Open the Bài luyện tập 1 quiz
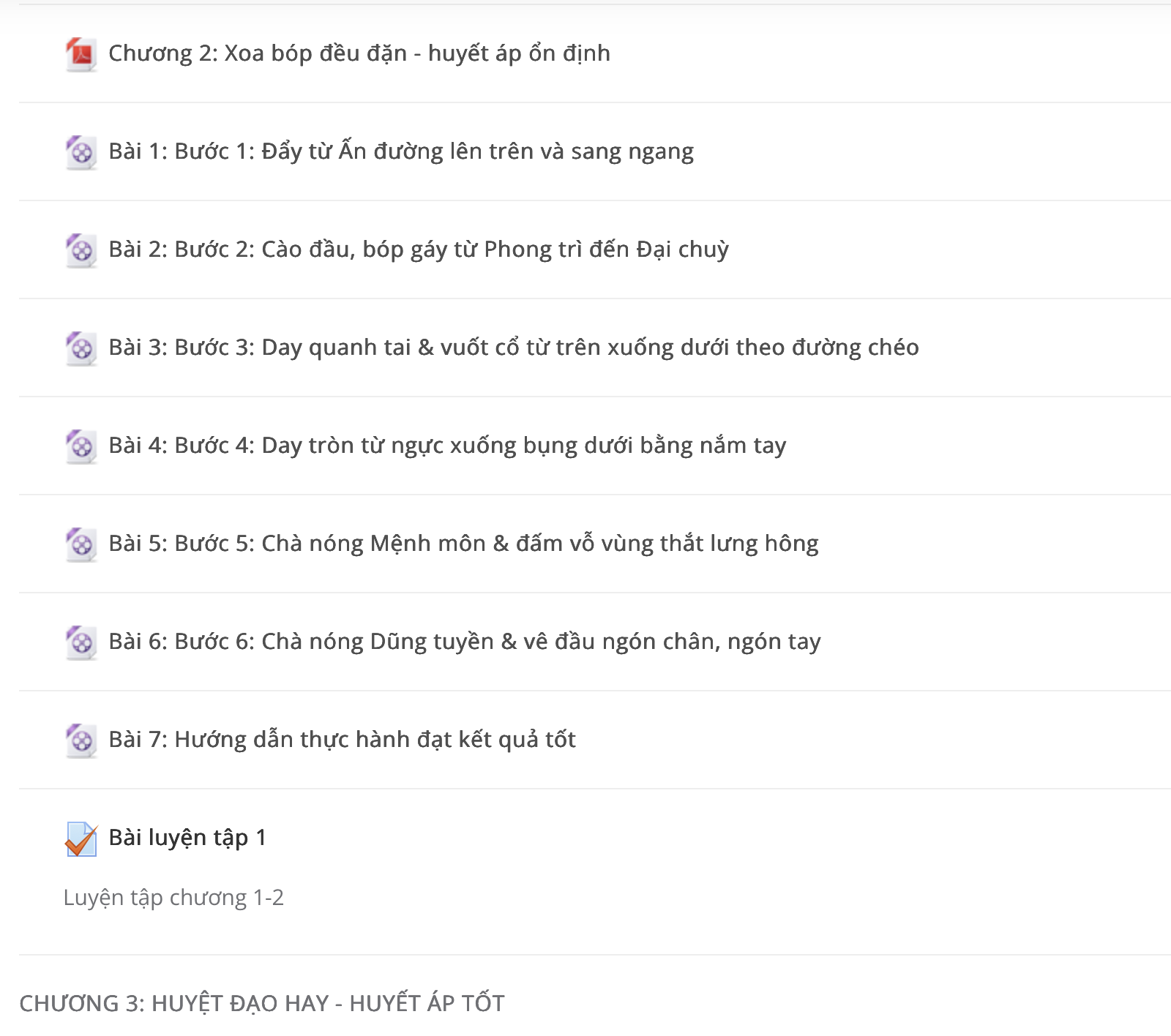 (187, 838)
